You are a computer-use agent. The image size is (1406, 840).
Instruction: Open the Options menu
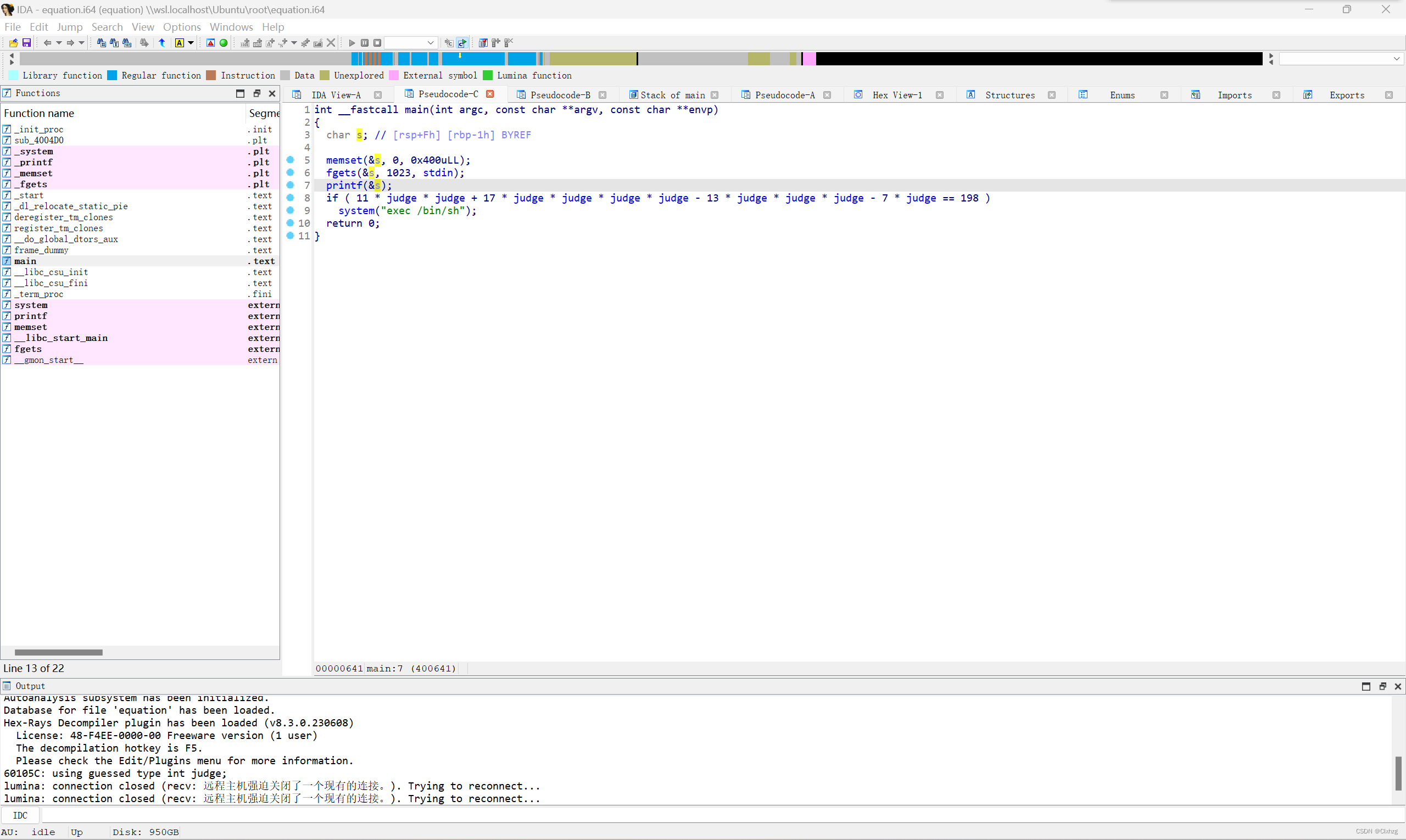tap(181, 27)
